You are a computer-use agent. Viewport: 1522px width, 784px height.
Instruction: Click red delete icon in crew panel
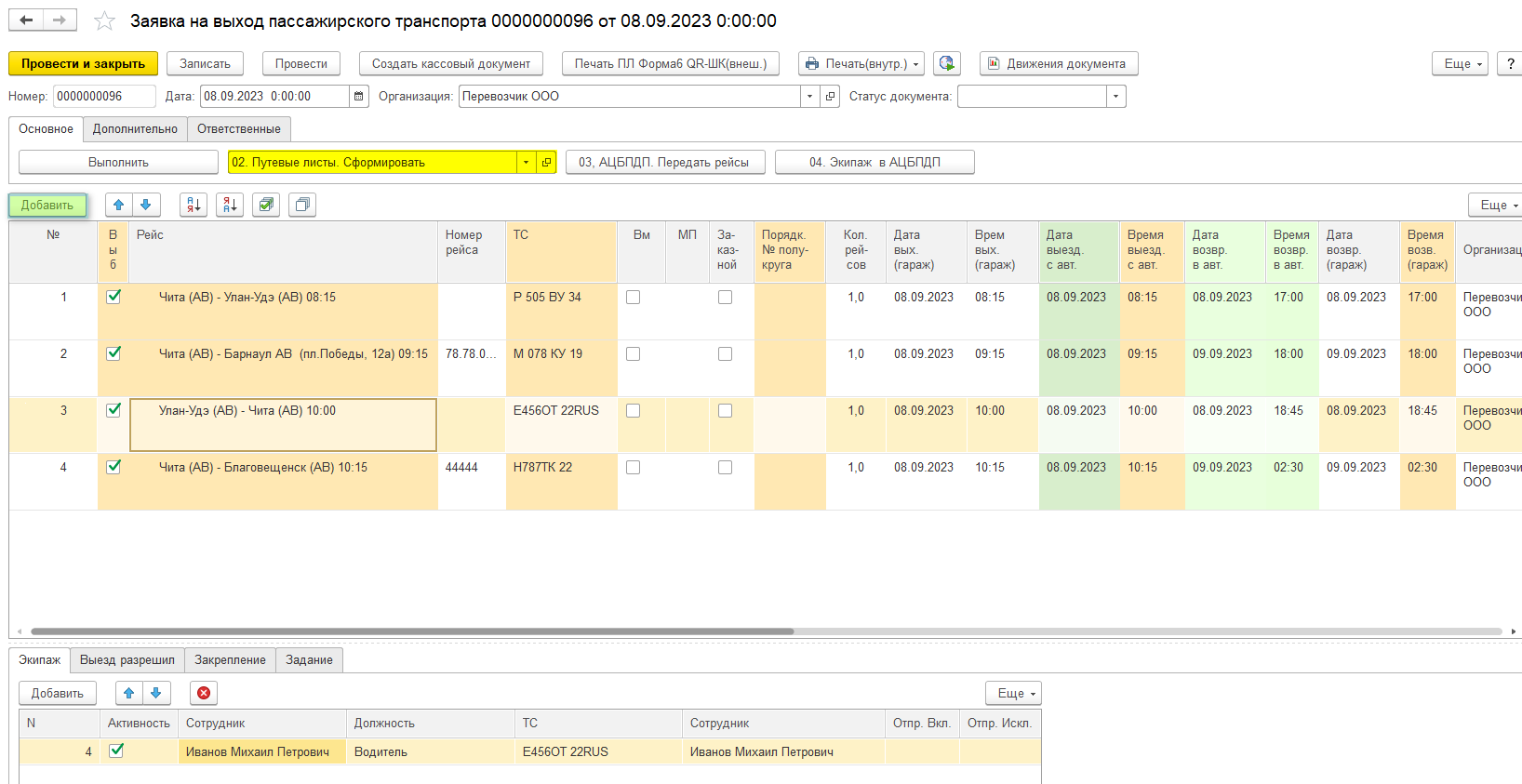[204, 693]
